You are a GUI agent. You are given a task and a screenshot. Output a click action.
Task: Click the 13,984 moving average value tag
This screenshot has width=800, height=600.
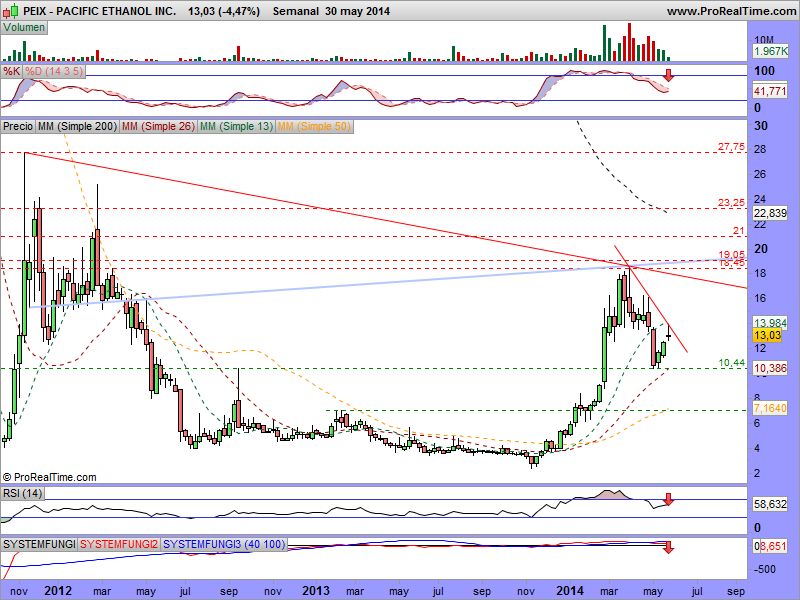(770, 322)
